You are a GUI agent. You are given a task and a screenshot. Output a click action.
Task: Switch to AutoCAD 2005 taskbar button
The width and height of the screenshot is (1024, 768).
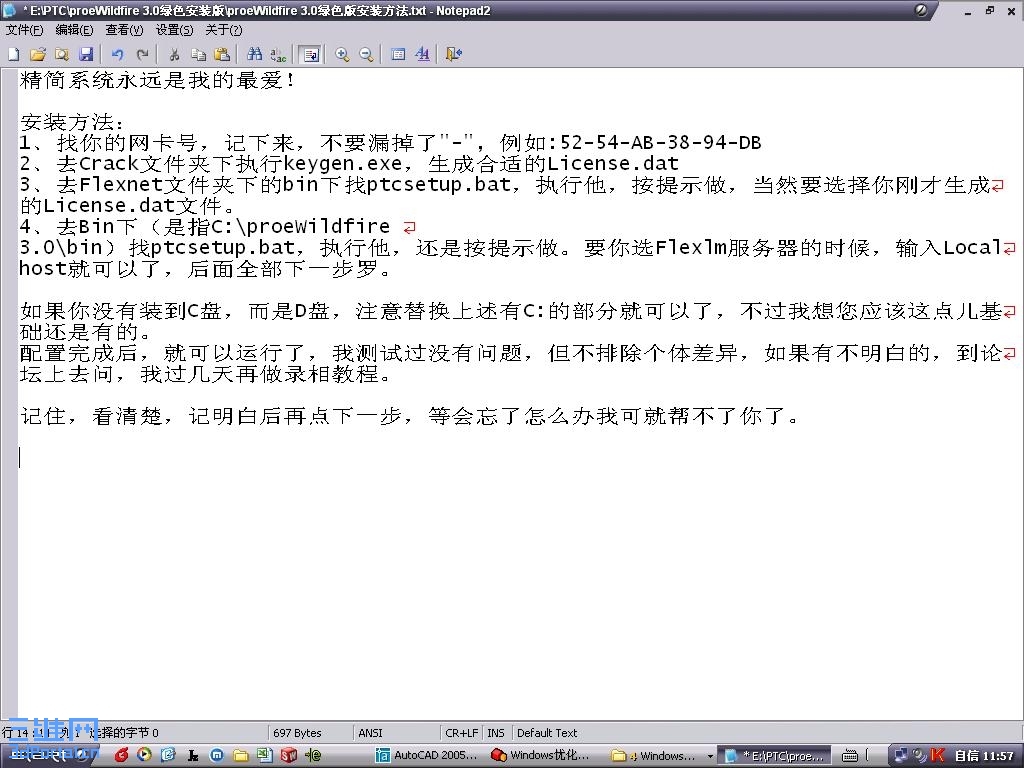[428, 756]
